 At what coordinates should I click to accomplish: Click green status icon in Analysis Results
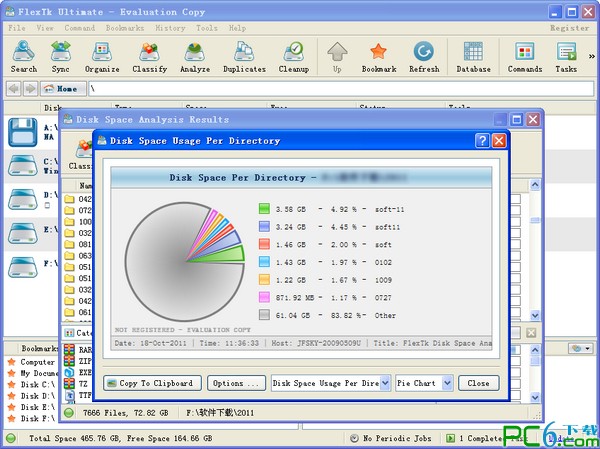pyautogui.click(x=69, y=413)
